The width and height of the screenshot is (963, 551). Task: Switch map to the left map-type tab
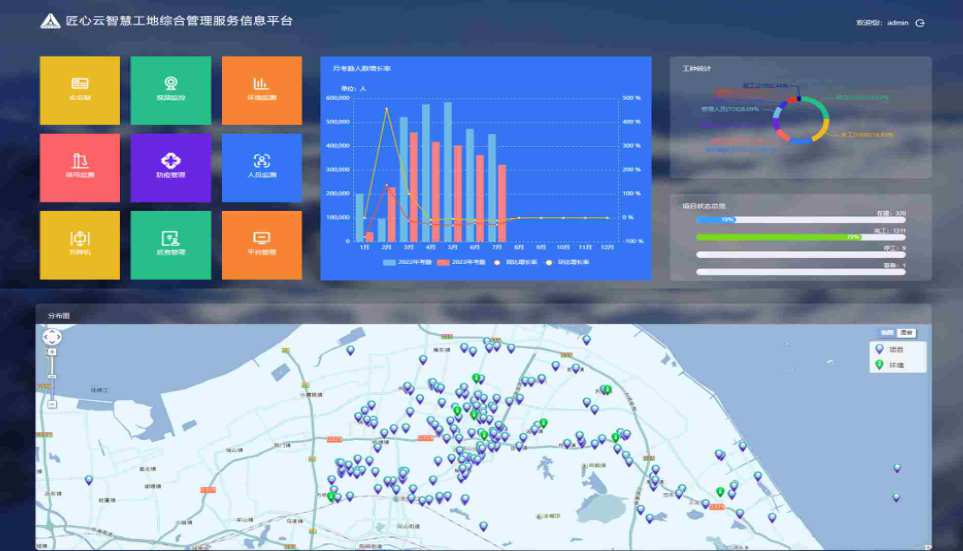click(x=887, y=331)
